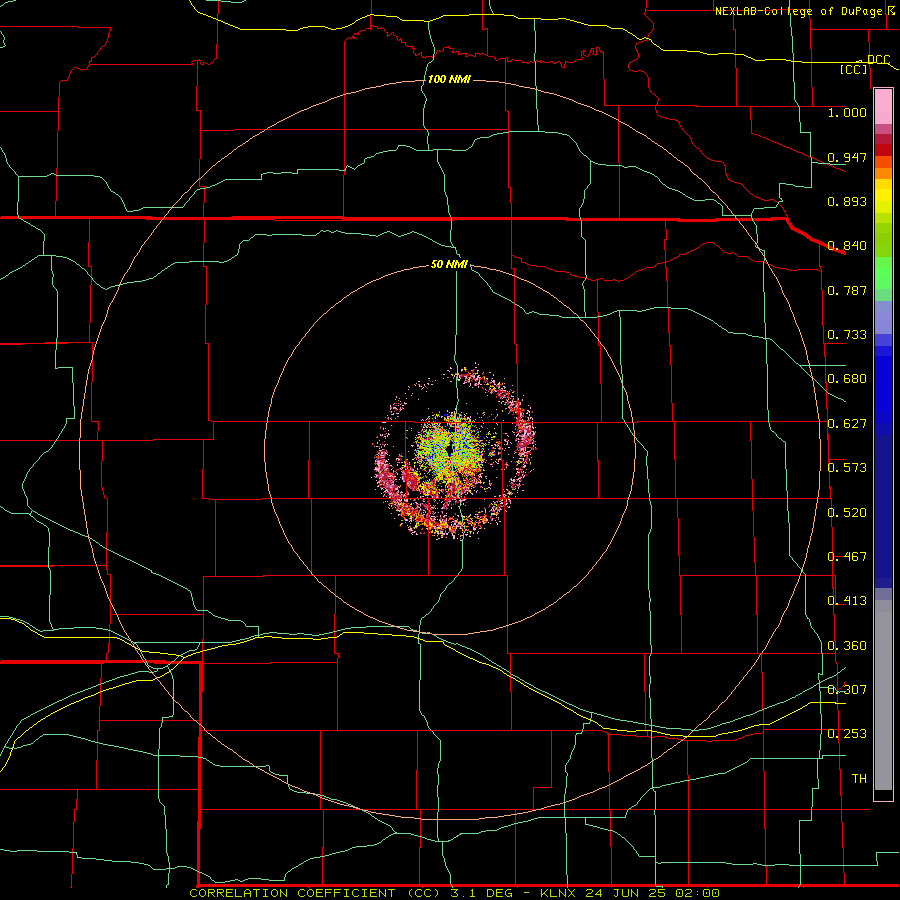This screenshot has height=900, width=900.
Task: Click the 0.307 scale value
Action: 847,690
